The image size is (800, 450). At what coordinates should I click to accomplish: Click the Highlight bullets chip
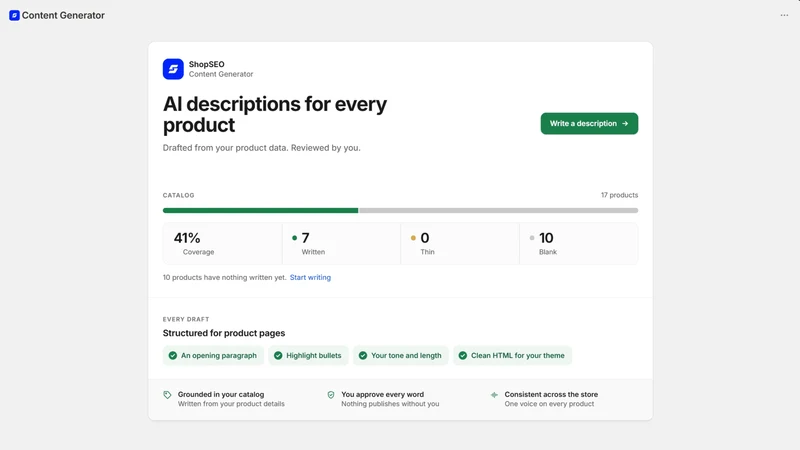(x=308, y=356)
